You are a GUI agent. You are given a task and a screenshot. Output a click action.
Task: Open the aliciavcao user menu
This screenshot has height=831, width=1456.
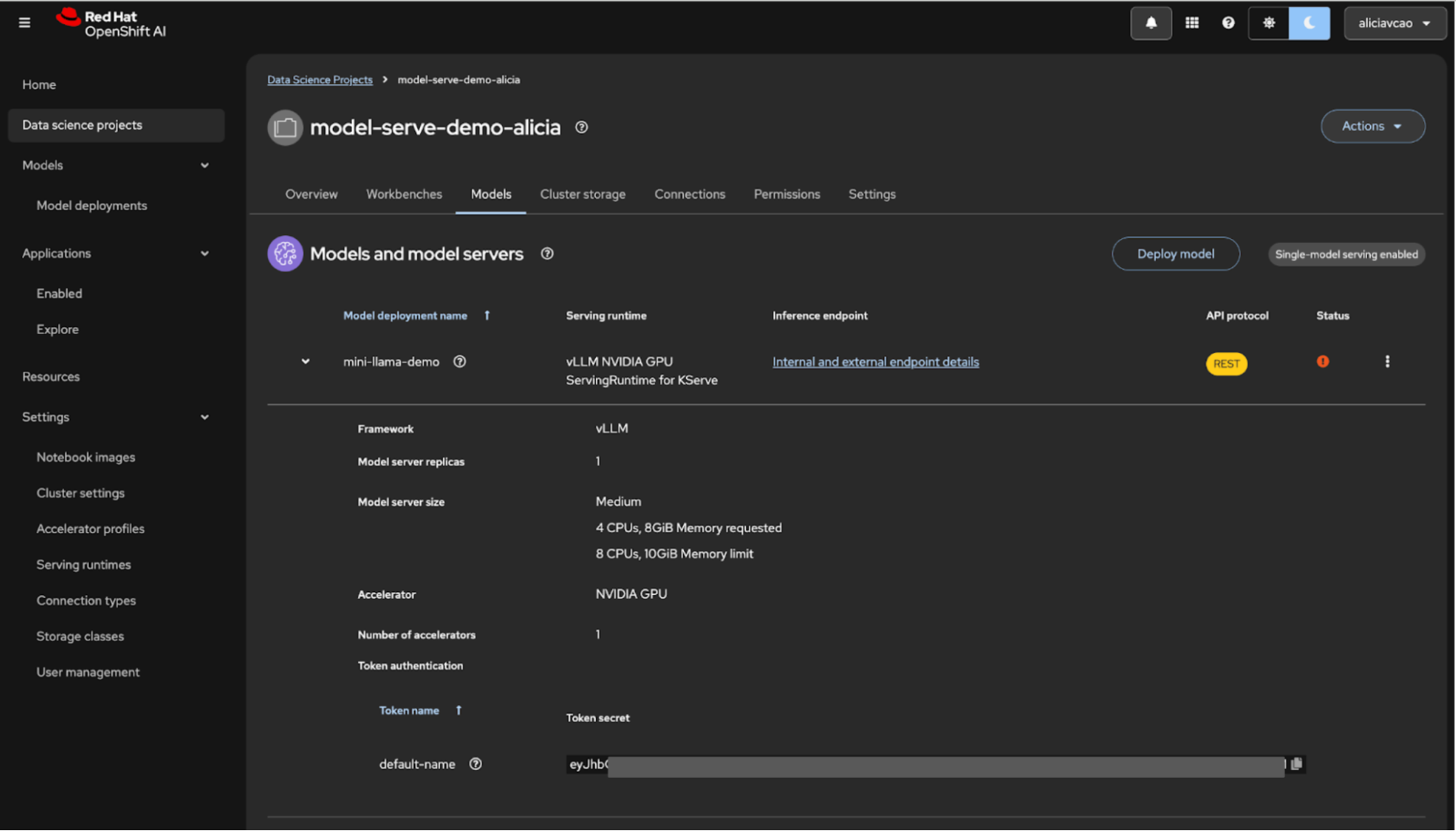click(x=1394, y=23)
